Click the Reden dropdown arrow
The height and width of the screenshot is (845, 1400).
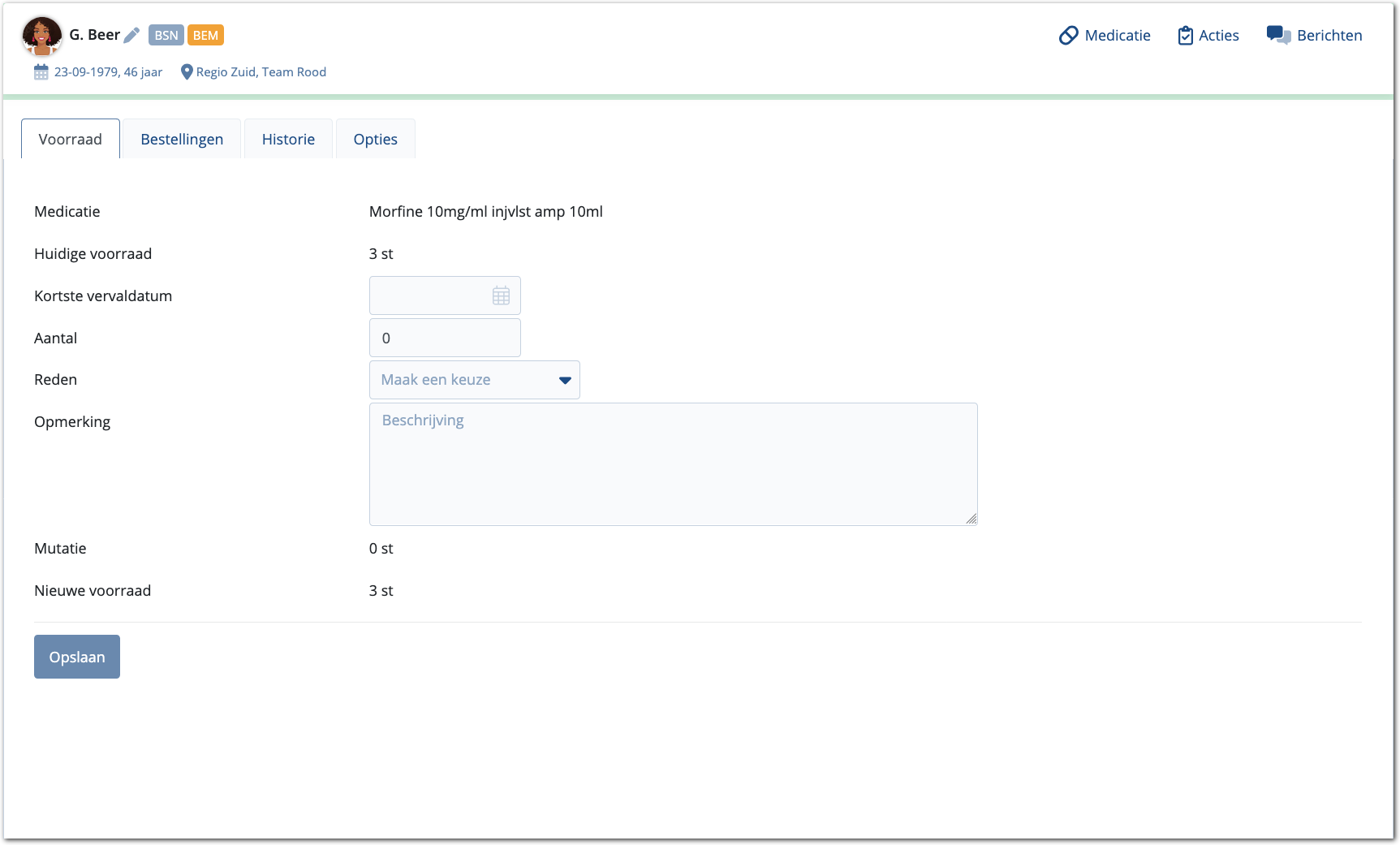(565, 380)
